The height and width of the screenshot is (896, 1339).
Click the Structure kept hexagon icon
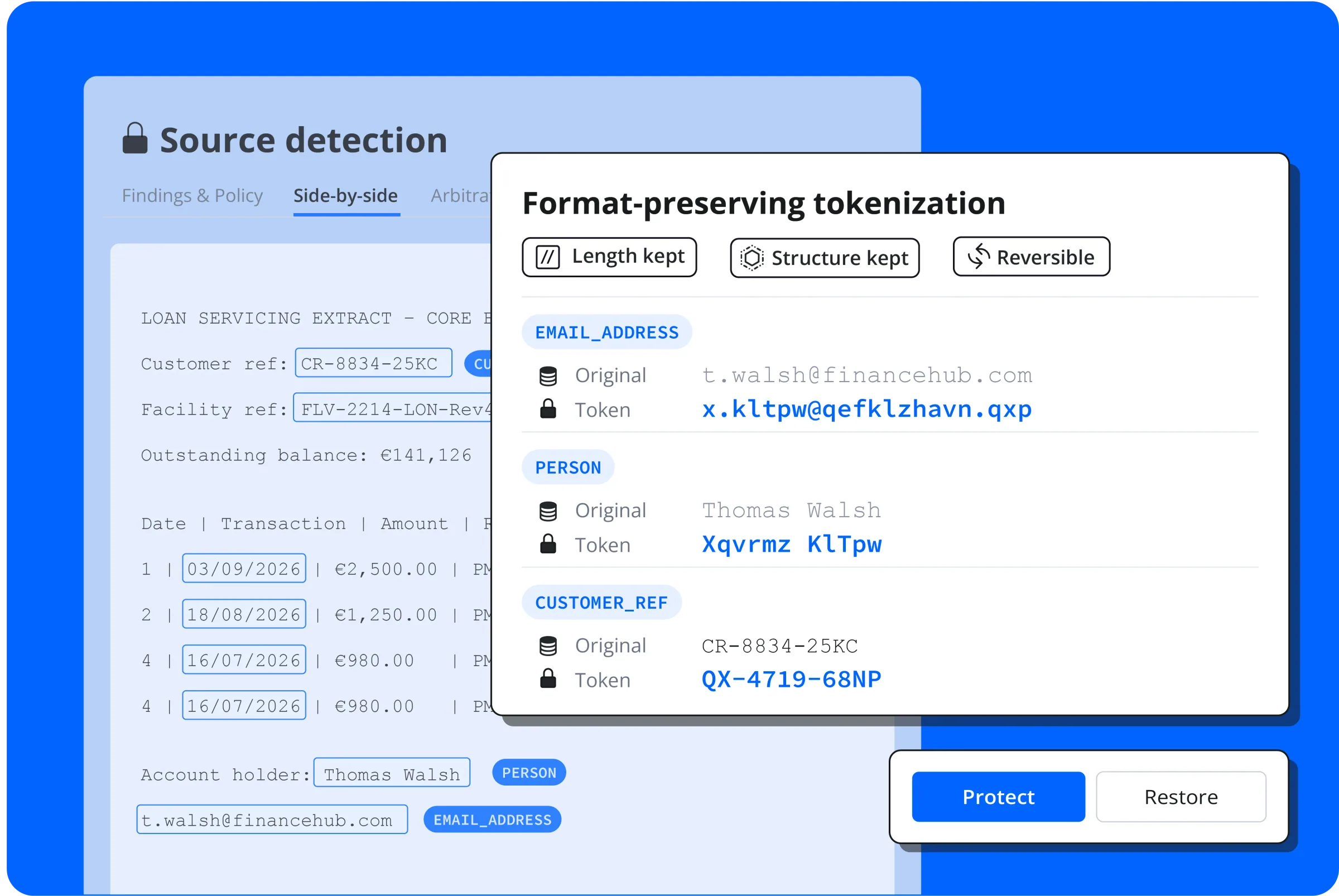point(752,258)
